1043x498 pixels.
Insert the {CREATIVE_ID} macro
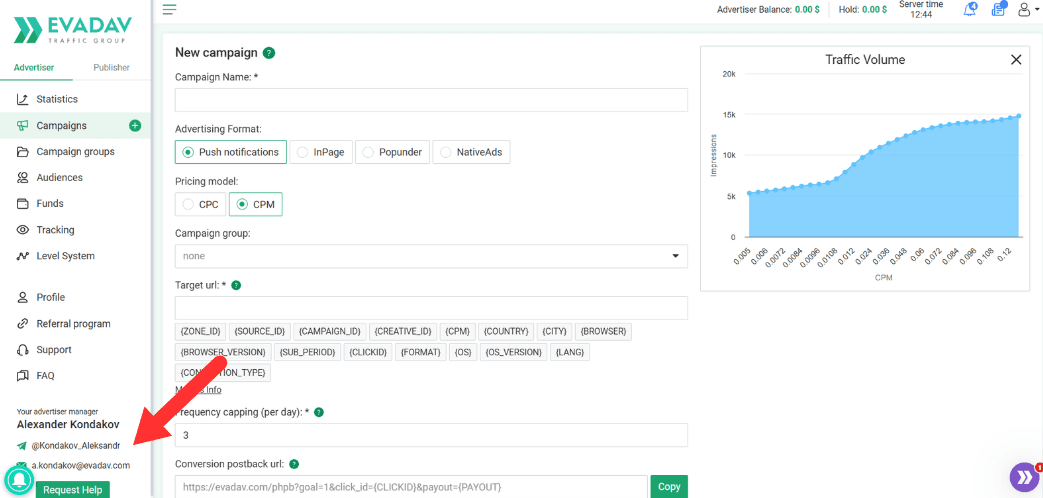[403, 331]
